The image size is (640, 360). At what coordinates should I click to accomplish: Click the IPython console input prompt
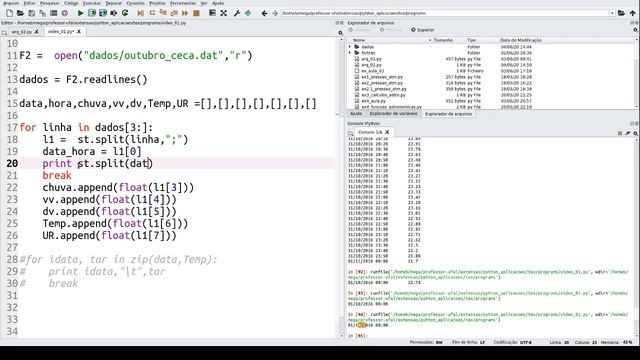click(358, 336)
